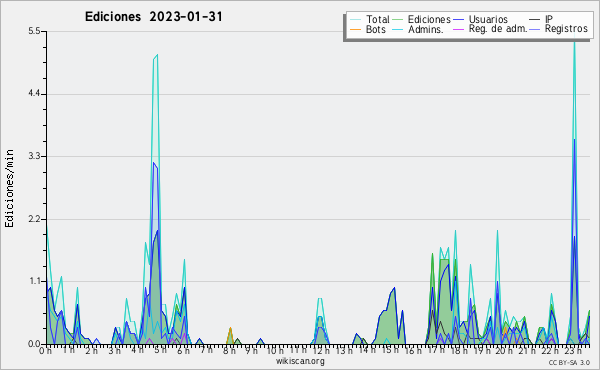The width and height of the screenshot is (600, 370).
Task: Click the 0.0 y-axis value
Action: (34, 344)
